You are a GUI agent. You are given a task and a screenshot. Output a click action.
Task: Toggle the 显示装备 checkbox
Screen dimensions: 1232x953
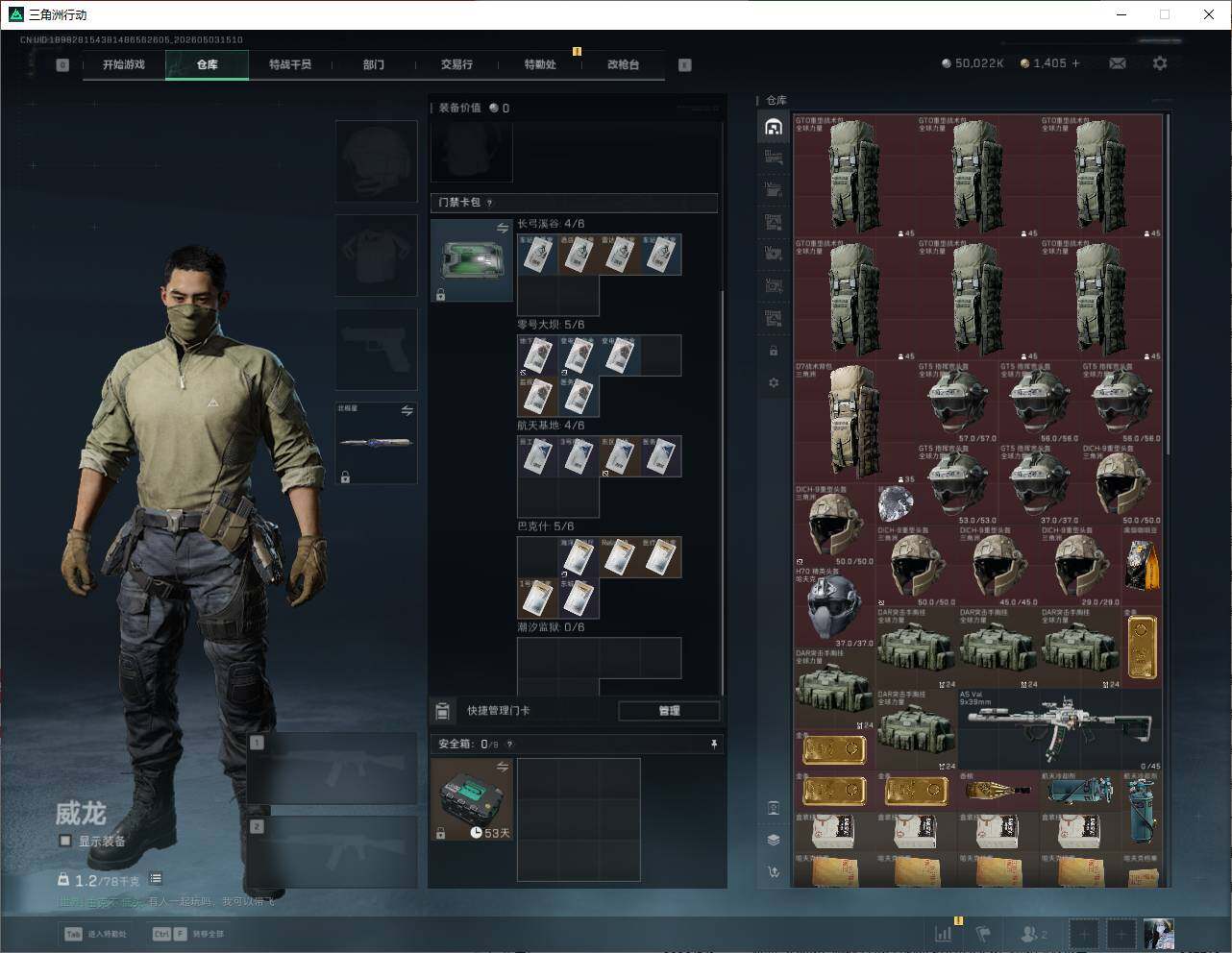pos(65,841)
